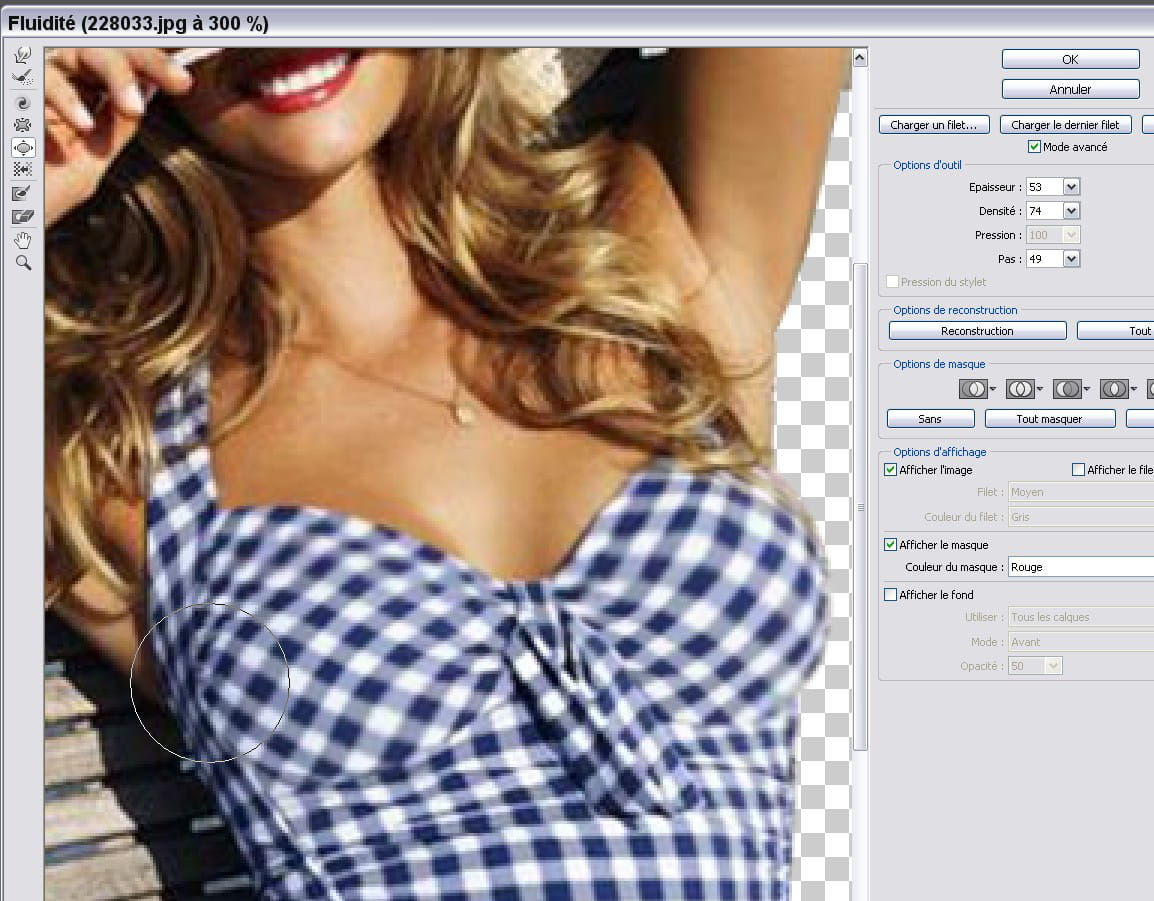Click the Reconstruction button
This screenshot has height=901, width=1154.
(977, 331)
